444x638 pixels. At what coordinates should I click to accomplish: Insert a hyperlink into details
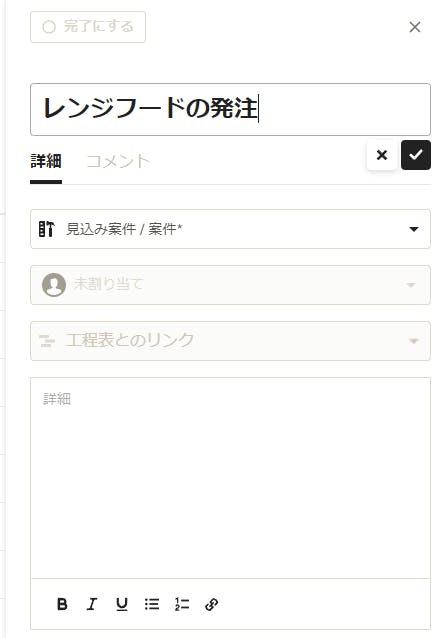pyautogui.click(x=212, y=604)
